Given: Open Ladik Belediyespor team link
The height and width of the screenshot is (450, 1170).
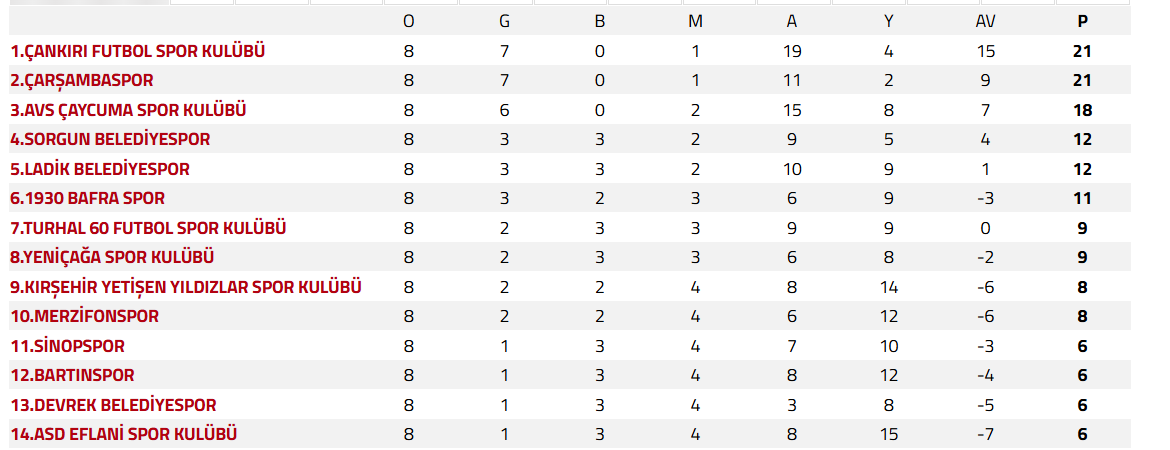Looking at the screenshot, I should click(x=99, y=169).
